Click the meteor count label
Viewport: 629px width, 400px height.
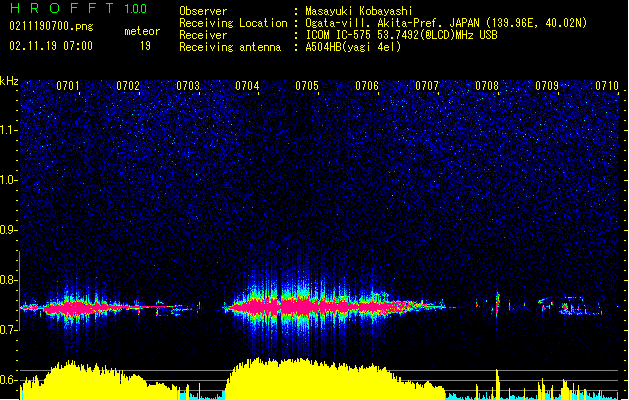point(142,31)
